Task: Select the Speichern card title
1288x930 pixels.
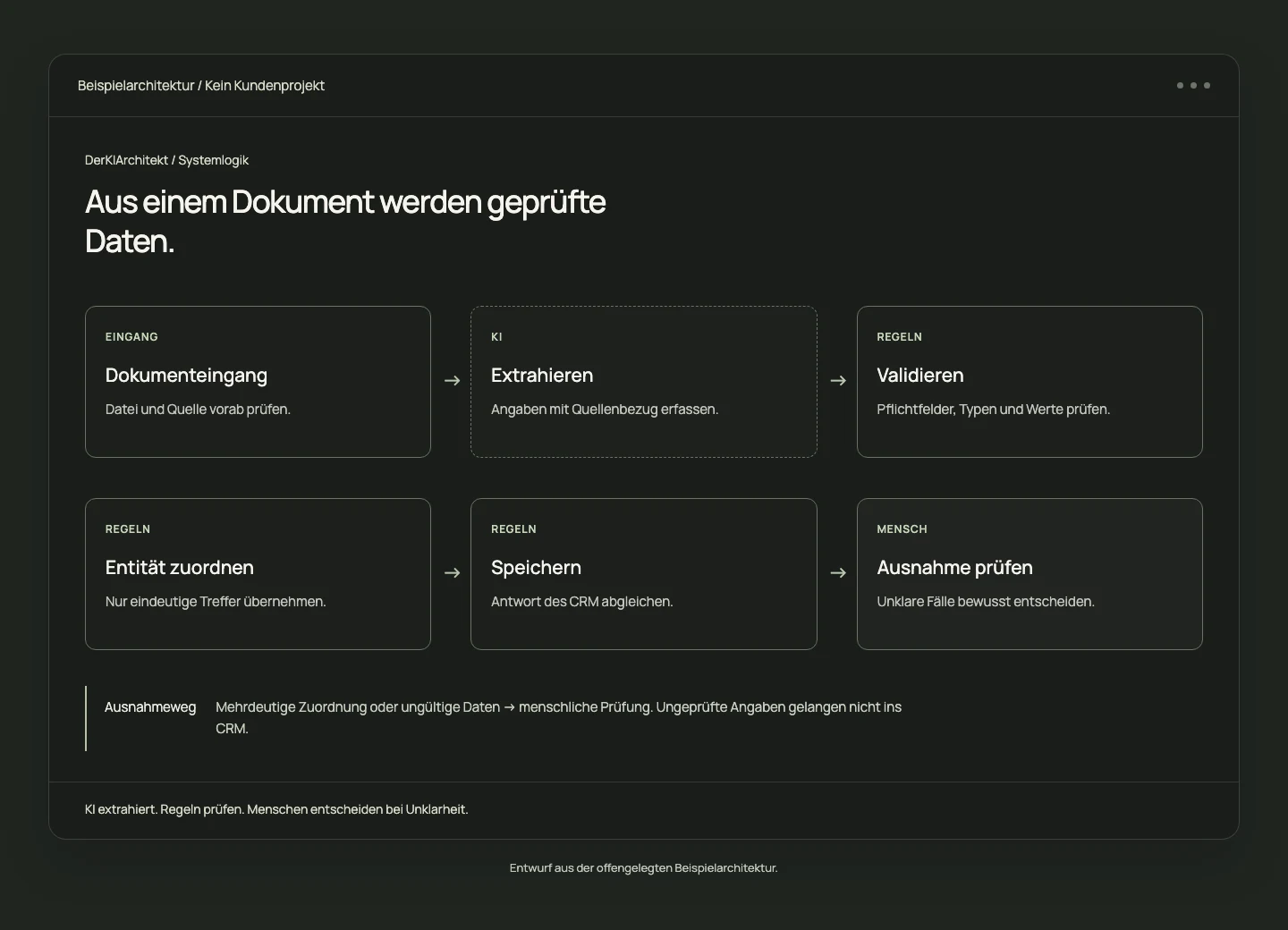Action: pyautogui.click(x=536, y=568)
